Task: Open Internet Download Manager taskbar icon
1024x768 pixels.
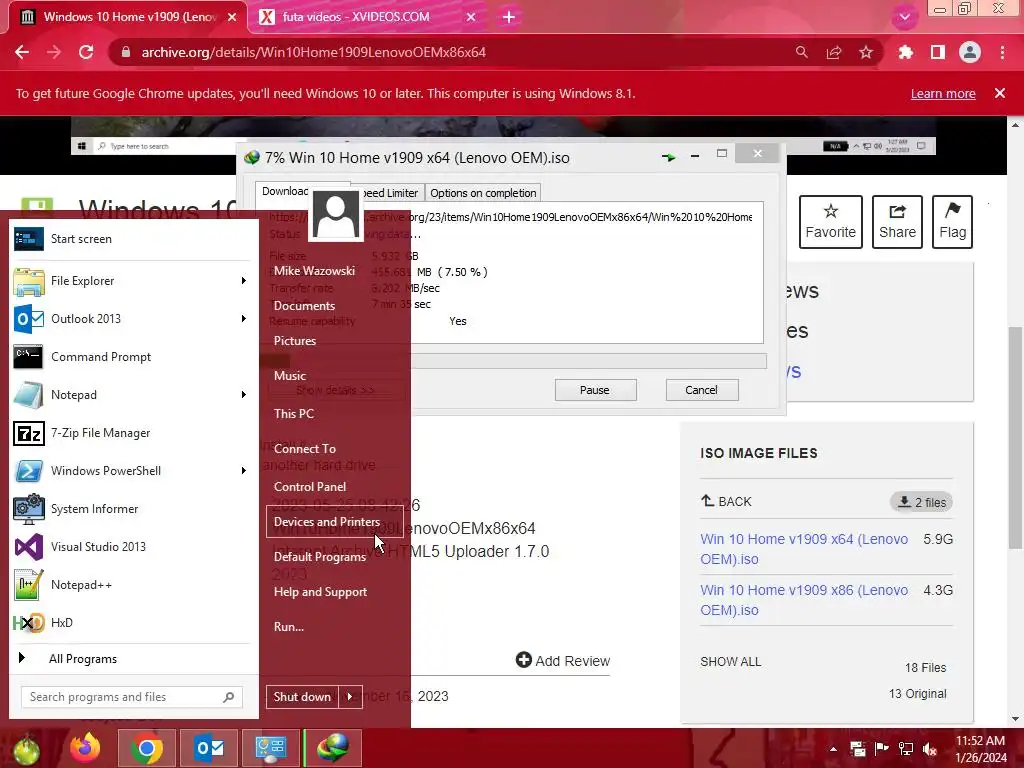Action: tap(333, 748)
